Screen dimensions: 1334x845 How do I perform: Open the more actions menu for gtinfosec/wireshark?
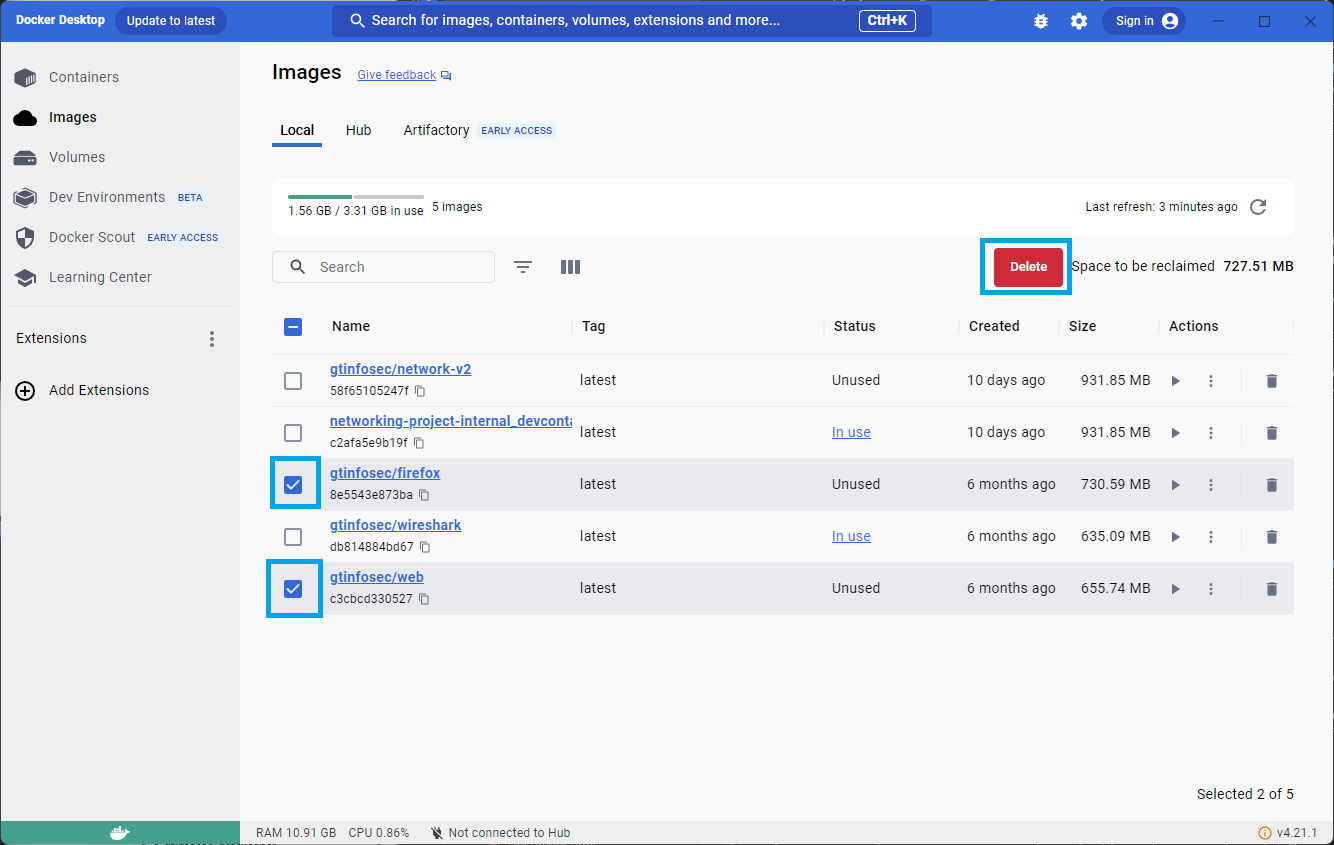pos(1211,536)
